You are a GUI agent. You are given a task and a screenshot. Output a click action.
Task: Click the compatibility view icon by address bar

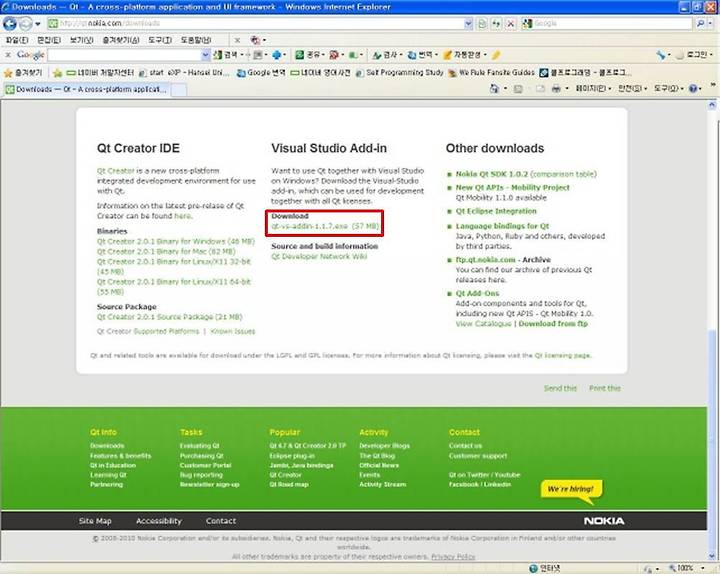[482, 23]
